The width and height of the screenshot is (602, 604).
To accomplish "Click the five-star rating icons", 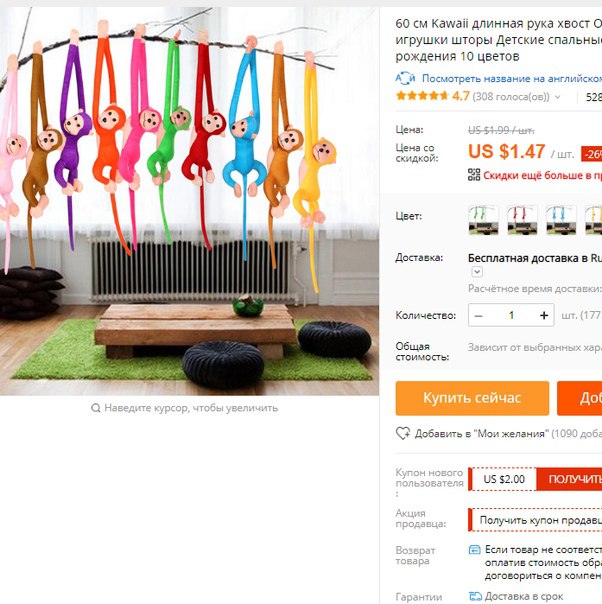I will (x=422, y=96).
